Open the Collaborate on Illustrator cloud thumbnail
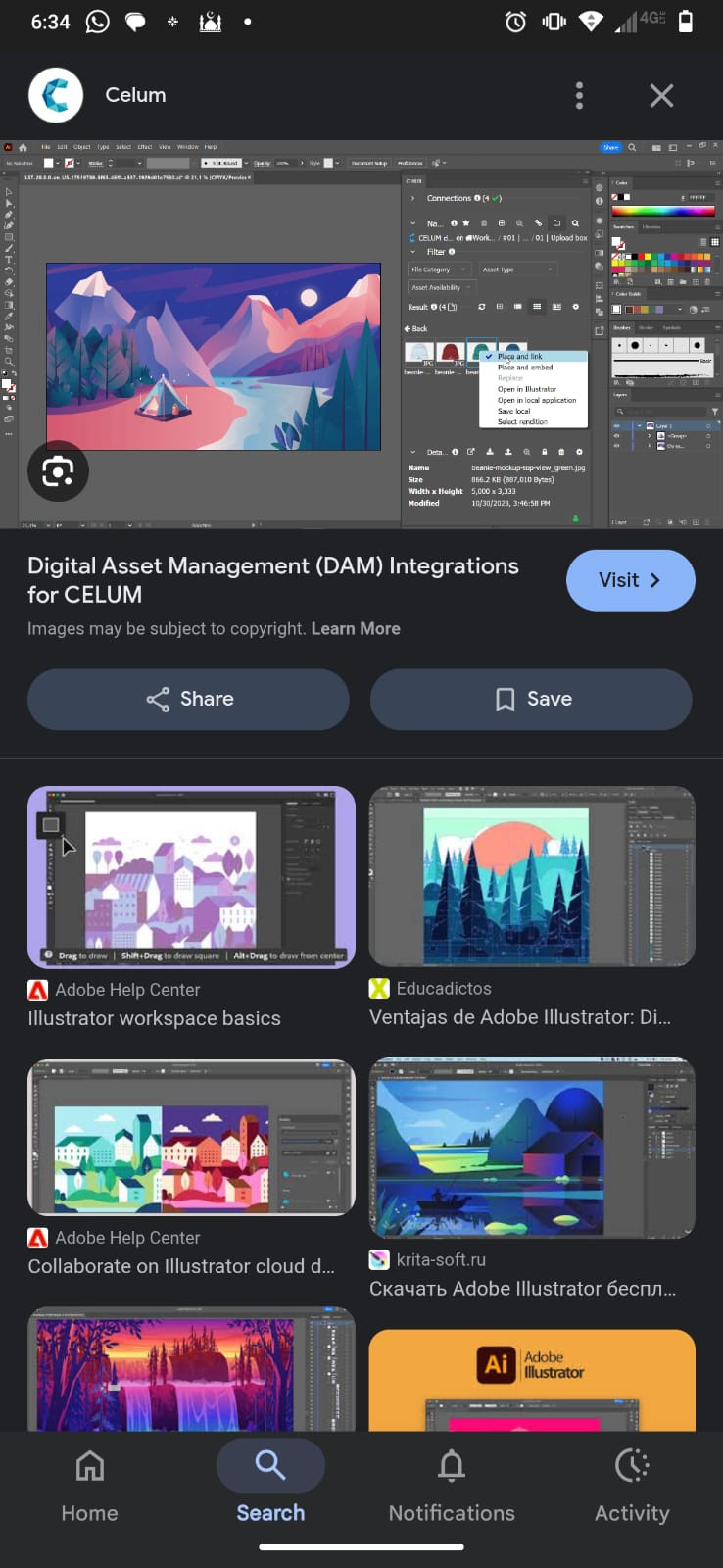 coord(191,1138)
